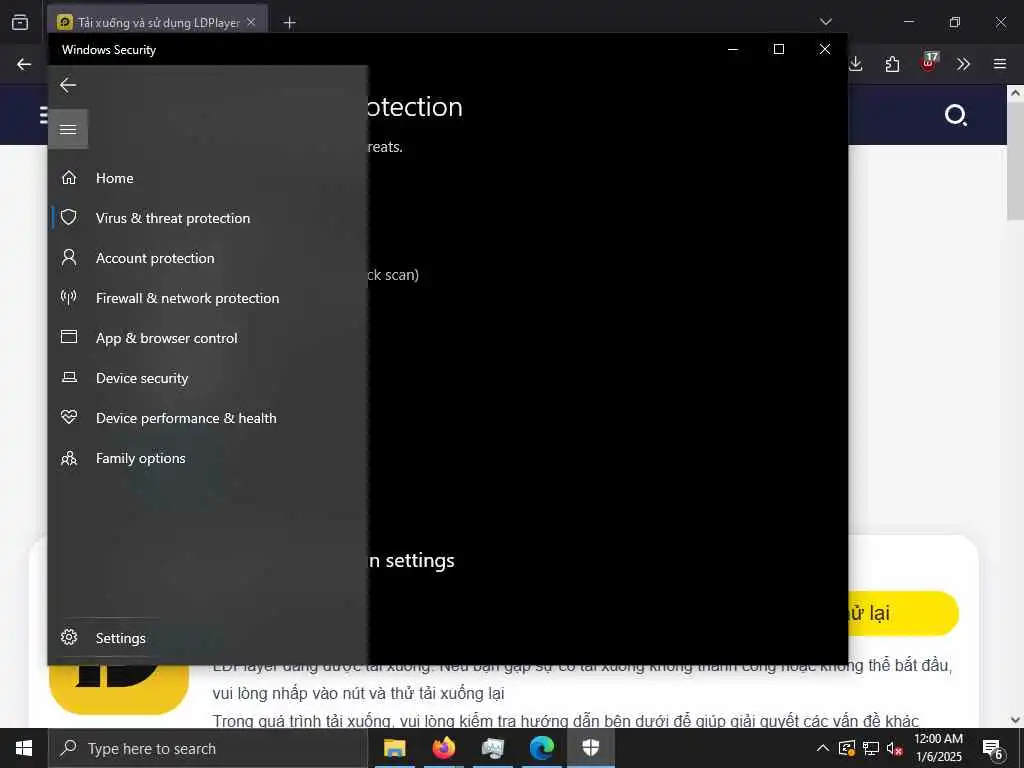Open Device security section
This screenshot has width=1024, height=768.
tap(208, 378)
